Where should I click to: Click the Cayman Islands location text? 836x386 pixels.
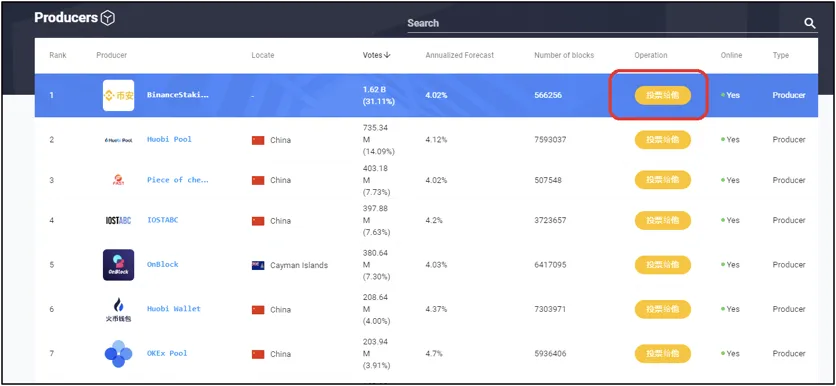click(x=299, y=266)
